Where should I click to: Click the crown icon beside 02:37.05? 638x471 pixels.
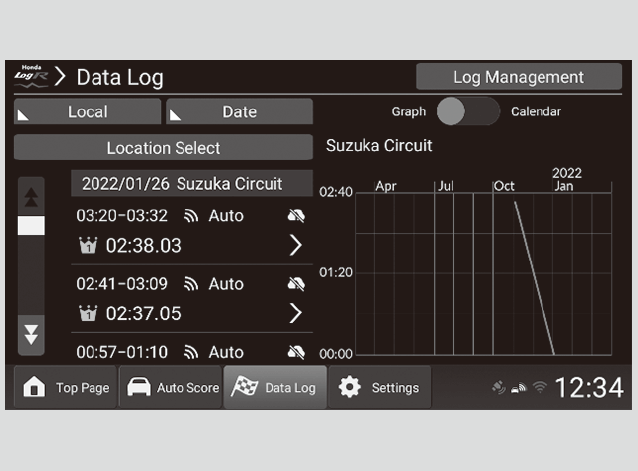(87, 314)
